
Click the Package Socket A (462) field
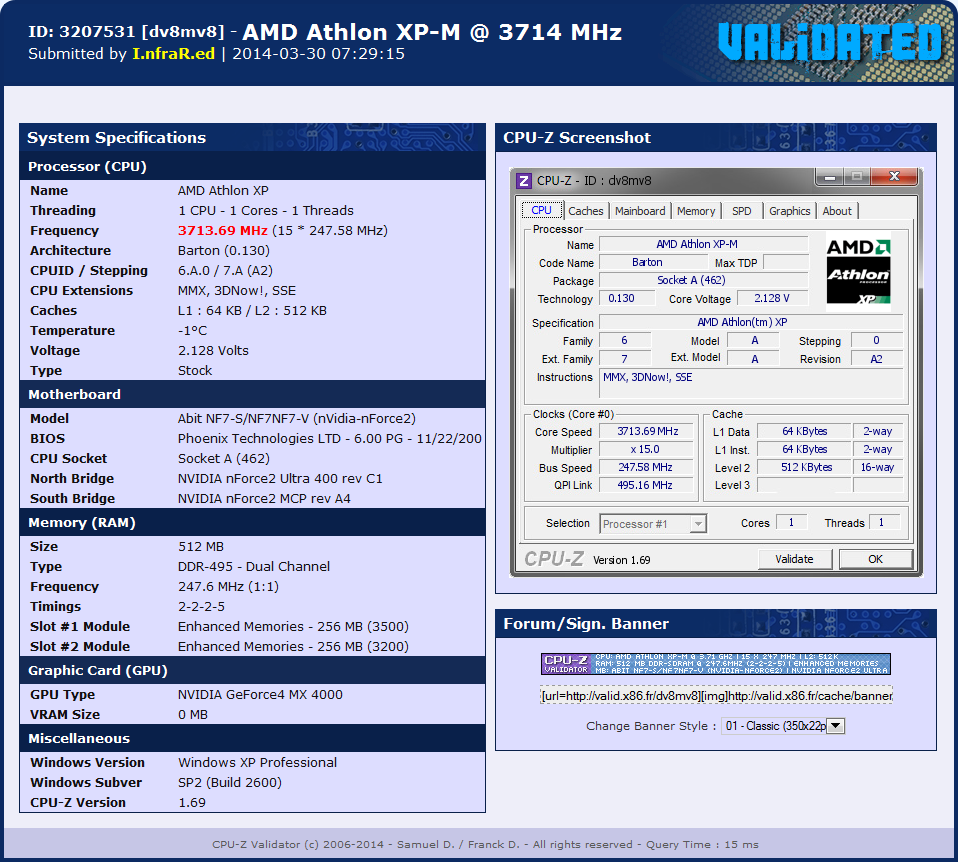(703, 280)
